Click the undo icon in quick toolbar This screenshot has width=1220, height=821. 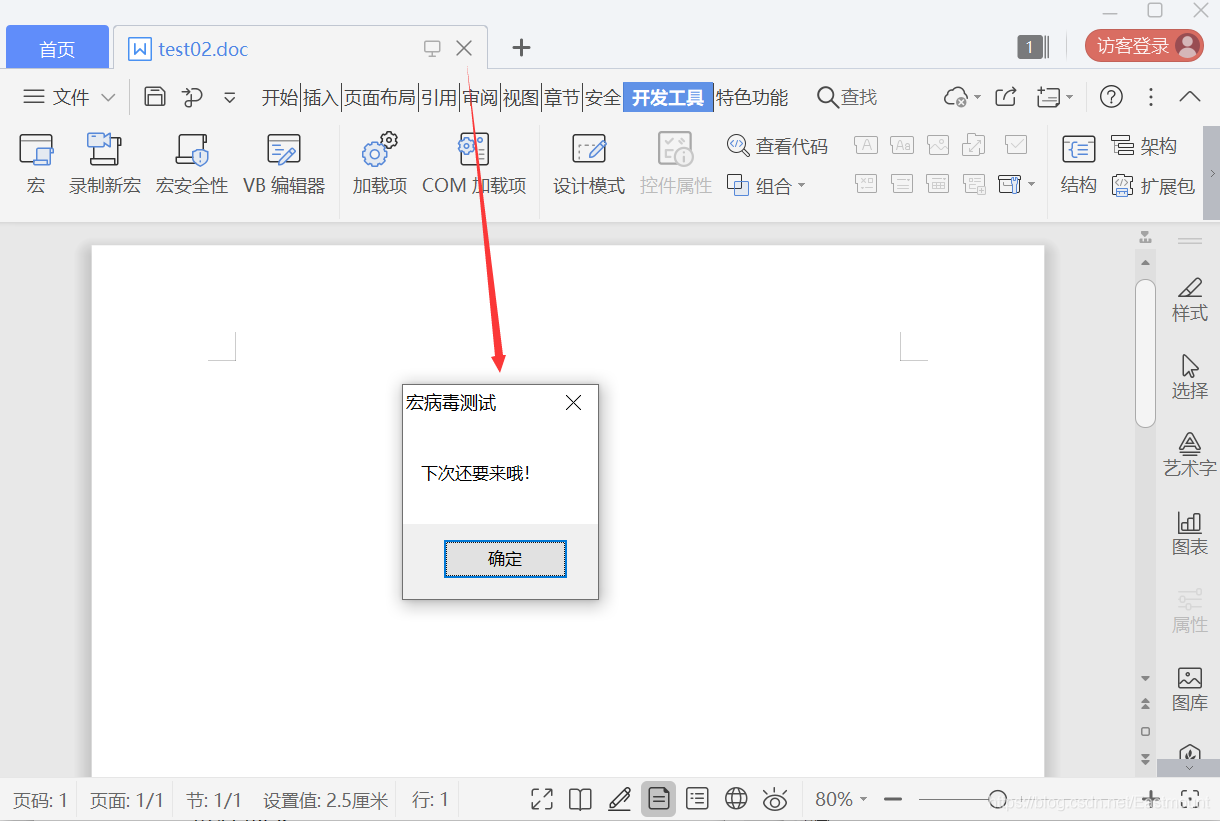192,97
